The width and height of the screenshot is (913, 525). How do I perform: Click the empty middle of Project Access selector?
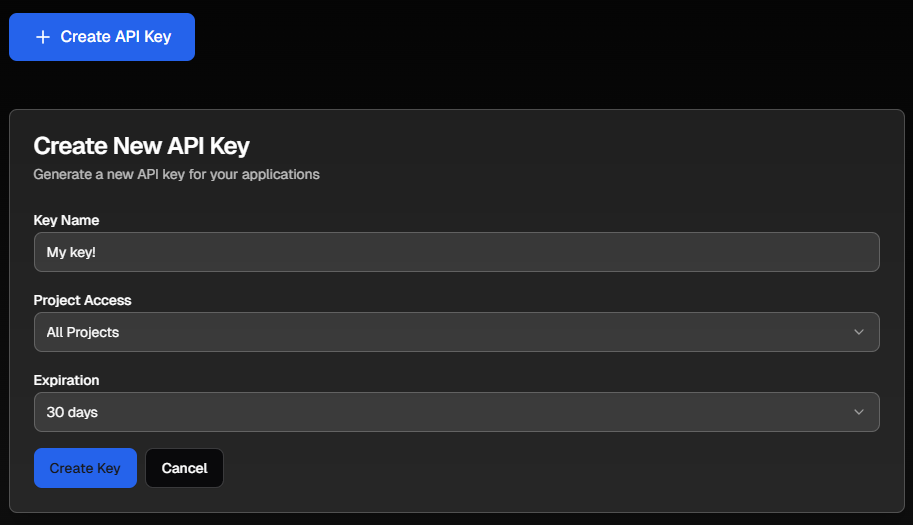click(456, 332)
